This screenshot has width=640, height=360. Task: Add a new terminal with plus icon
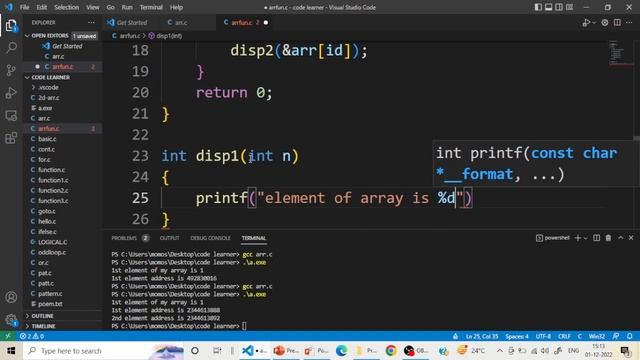(578, 238)
